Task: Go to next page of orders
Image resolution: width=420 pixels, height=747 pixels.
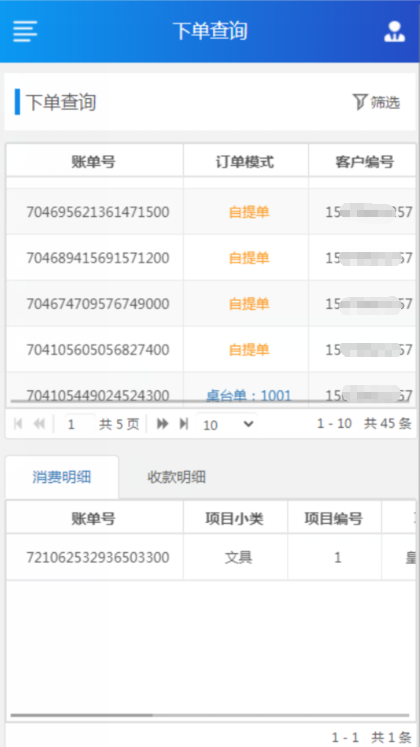Action: [x=163, y=424]
